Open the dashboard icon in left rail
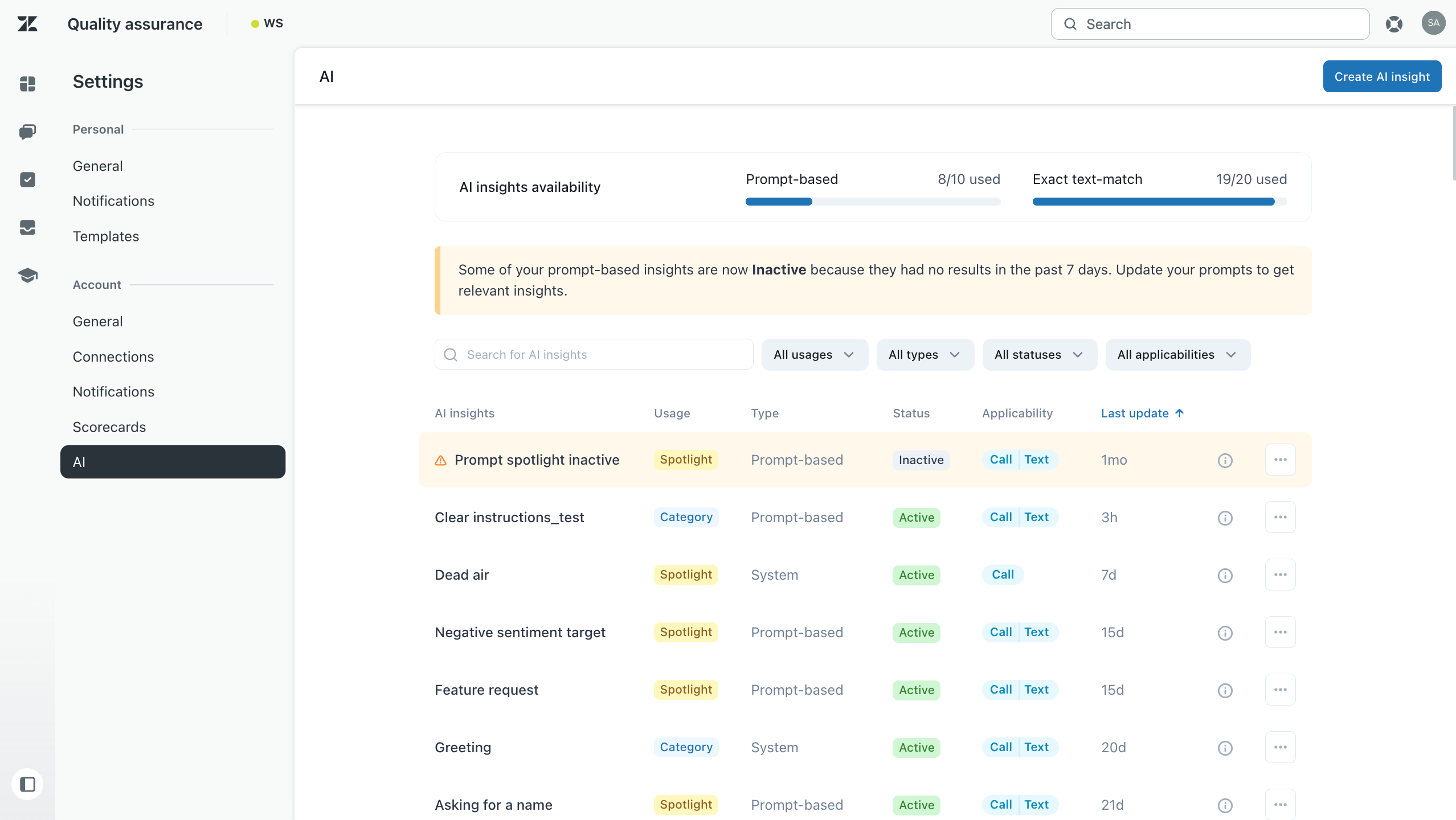 pyautogui.click(x=27, y=84)
